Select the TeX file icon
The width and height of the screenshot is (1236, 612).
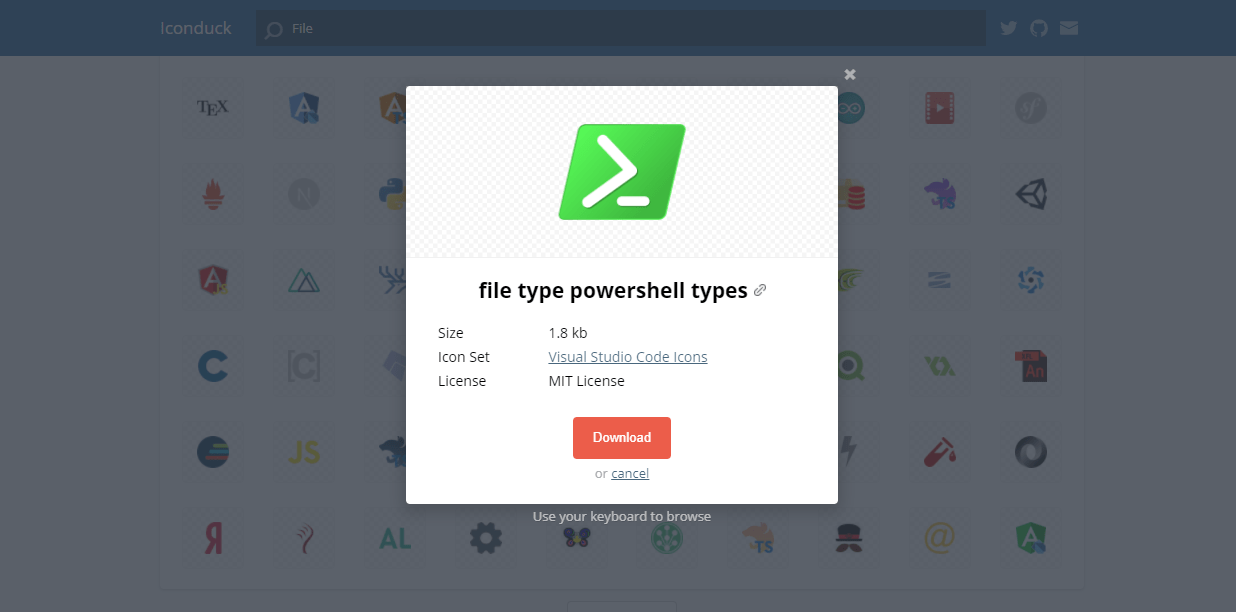point(213,108)
